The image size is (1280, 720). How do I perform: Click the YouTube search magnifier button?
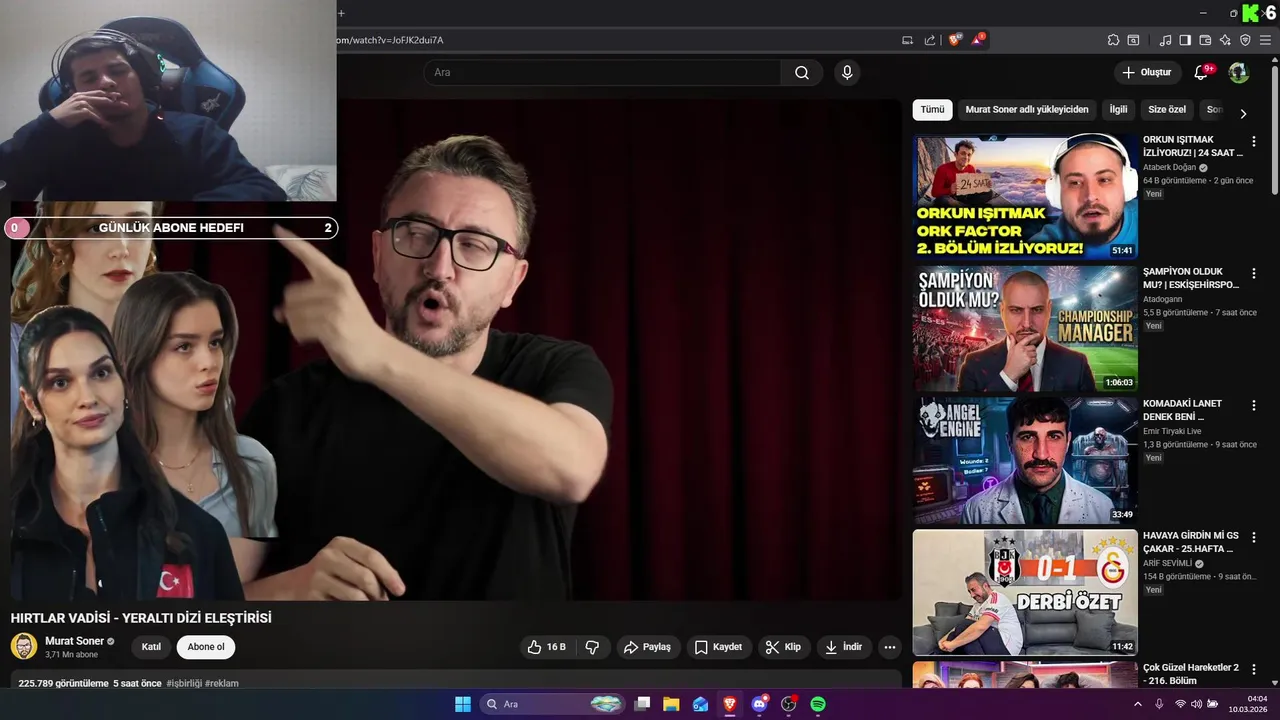[802, 73]
